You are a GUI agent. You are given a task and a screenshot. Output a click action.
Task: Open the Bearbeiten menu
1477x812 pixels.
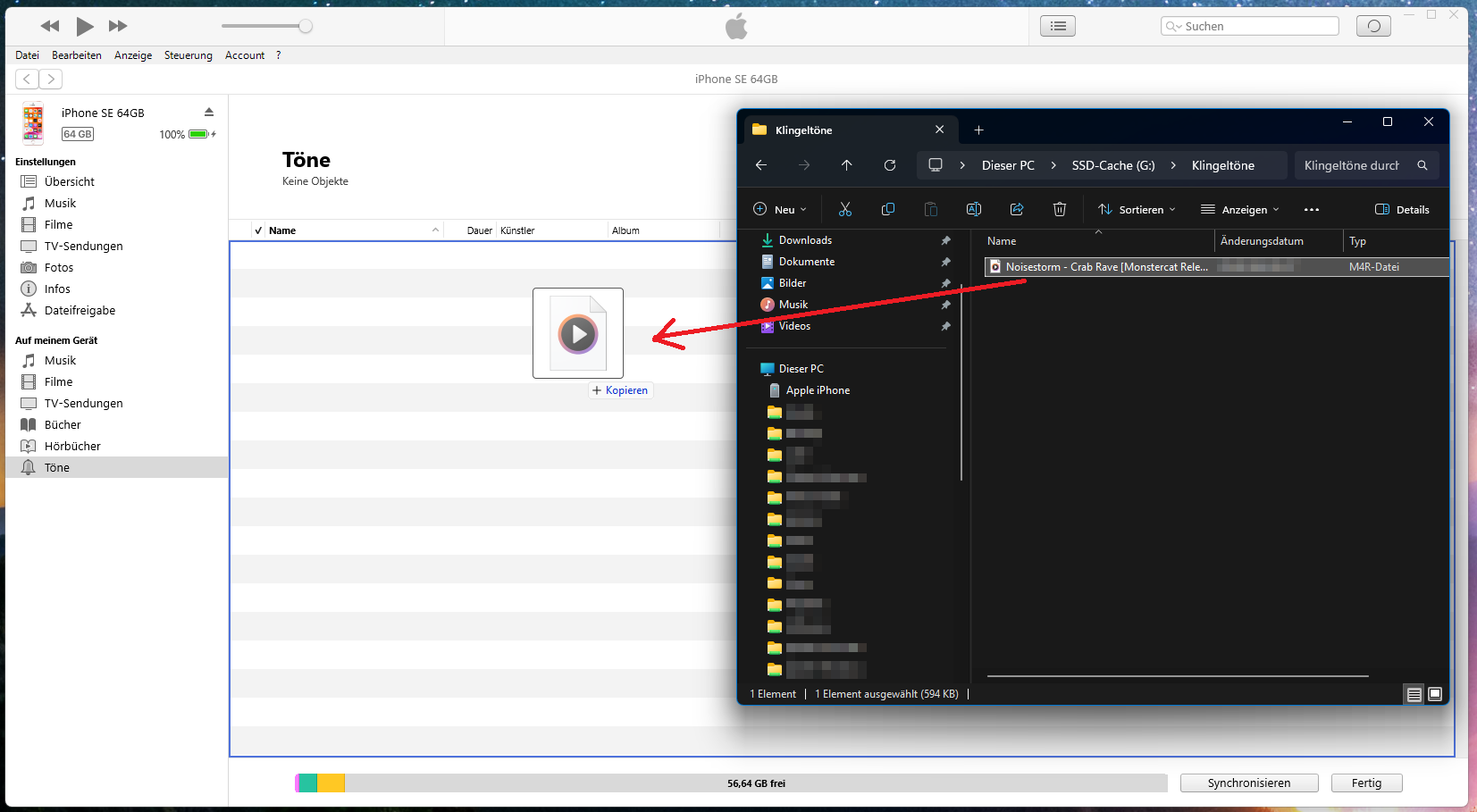pyautogui.click(x=76, y=55)
